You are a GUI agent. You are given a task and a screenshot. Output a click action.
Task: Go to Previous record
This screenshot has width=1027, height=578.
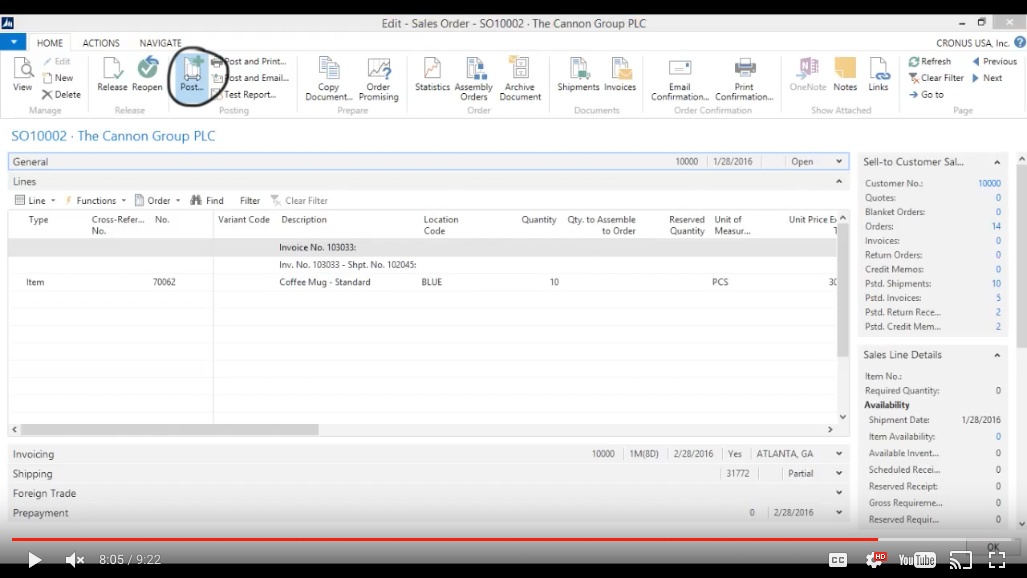[x=994, y=61]
